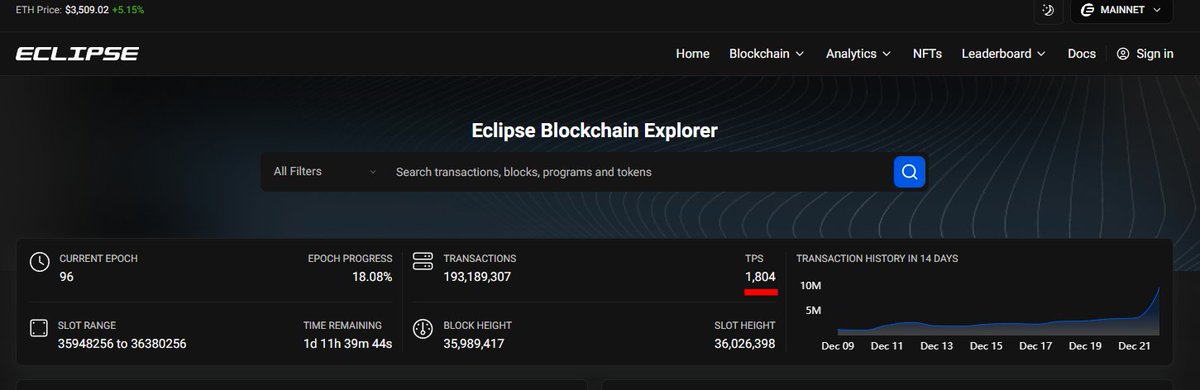Click the Eclipse Blockchain Explorer heading
Viewport: 1200px width, 390px height.
coord(594,130)
